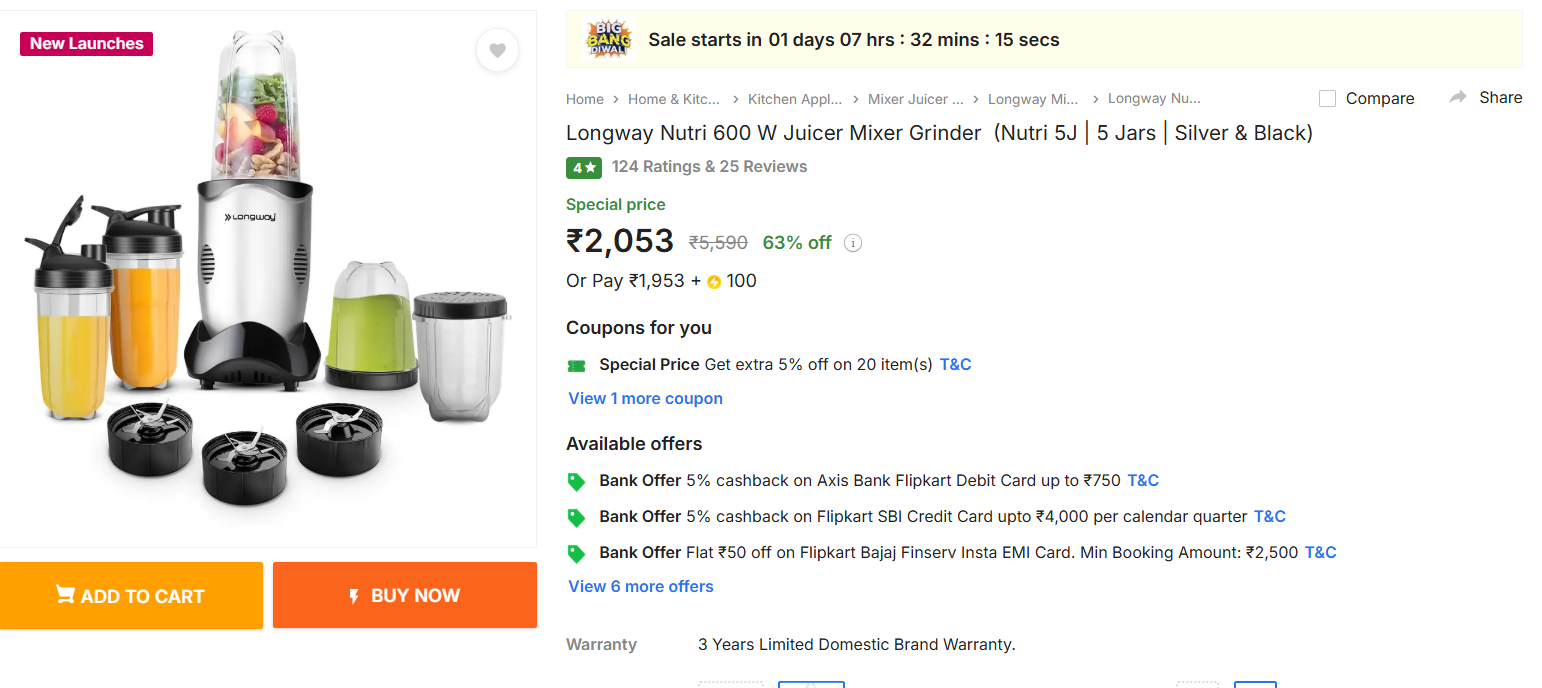
Task: Open the Mixer Juicer breadcrumb
Action: [x=915, y=99]
